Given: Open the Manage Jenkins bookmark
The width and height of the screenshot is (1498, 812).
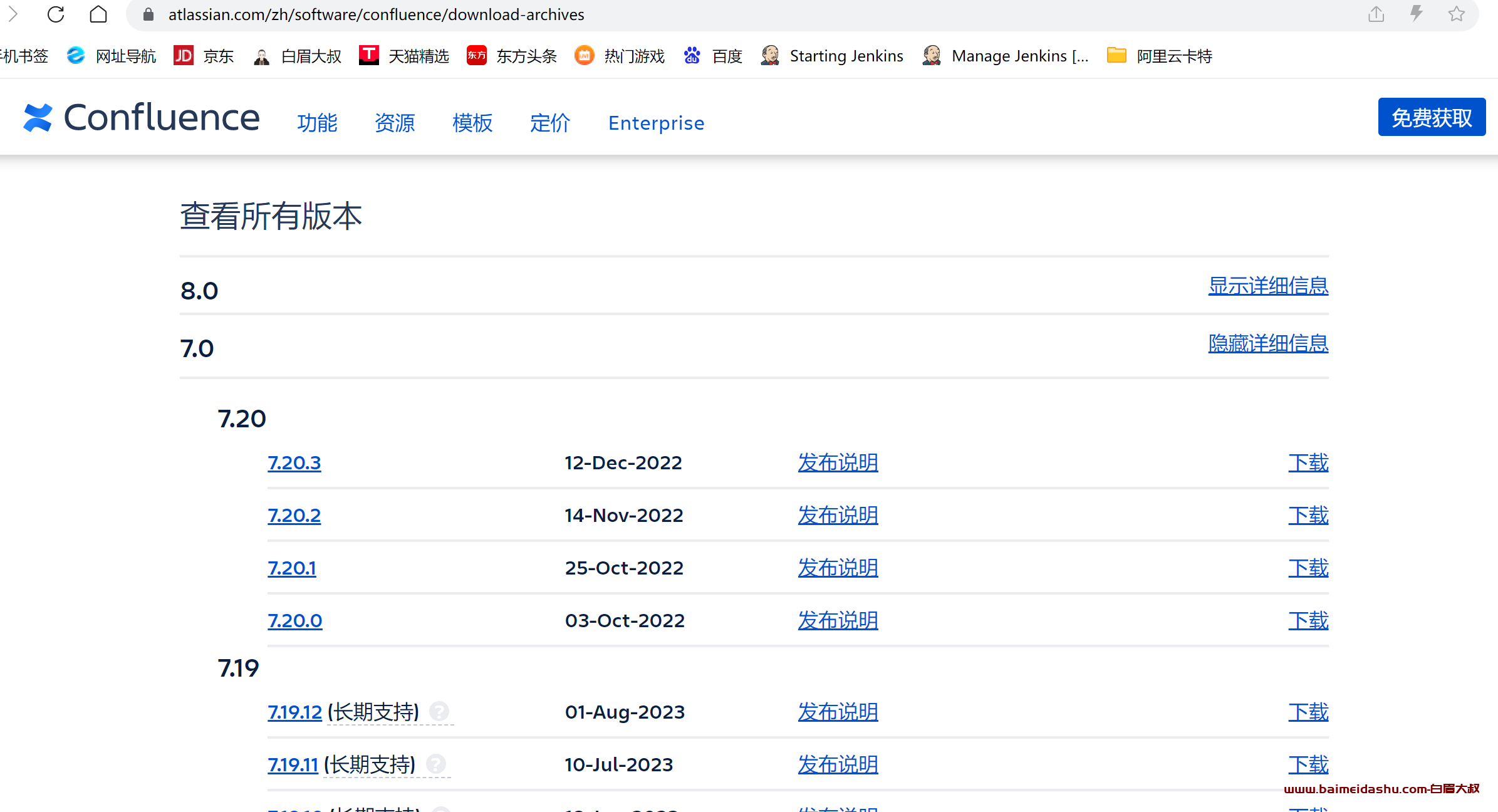Looking at the screenshot, I should tap(1006, 56).
